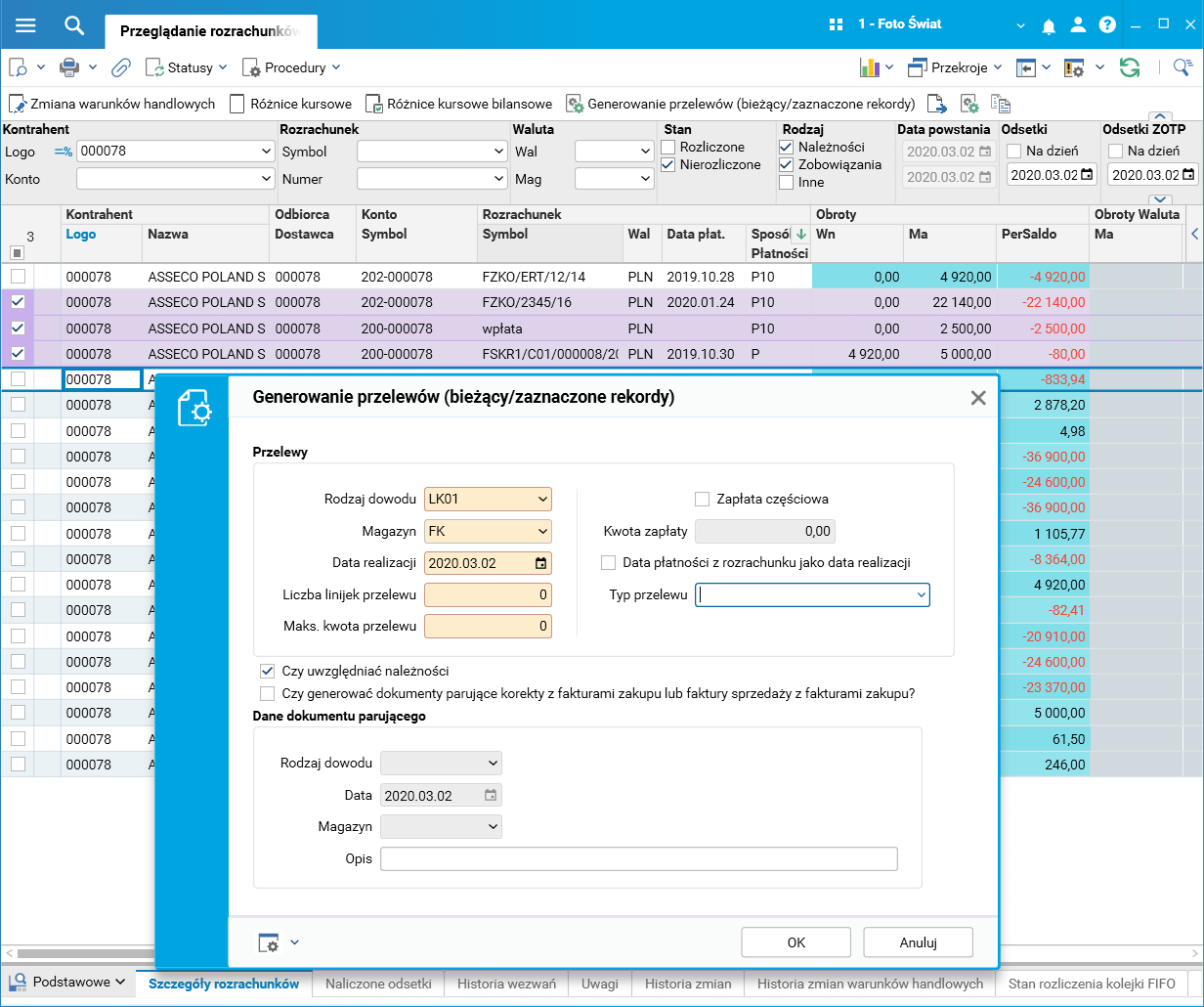Image resolution: width=1204 pixels, height=1007 pixels.
Task: Open the chart analysis icon
Action: tap(869, 67)
